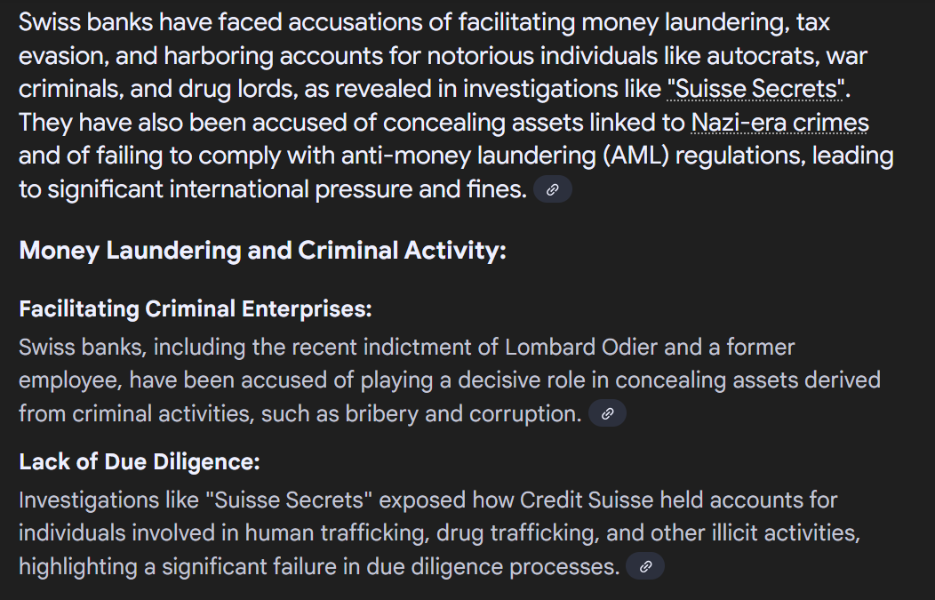Click the "(AML)" abbreviation text
This screenshot has width=935, height=600.
pos(634,156)
